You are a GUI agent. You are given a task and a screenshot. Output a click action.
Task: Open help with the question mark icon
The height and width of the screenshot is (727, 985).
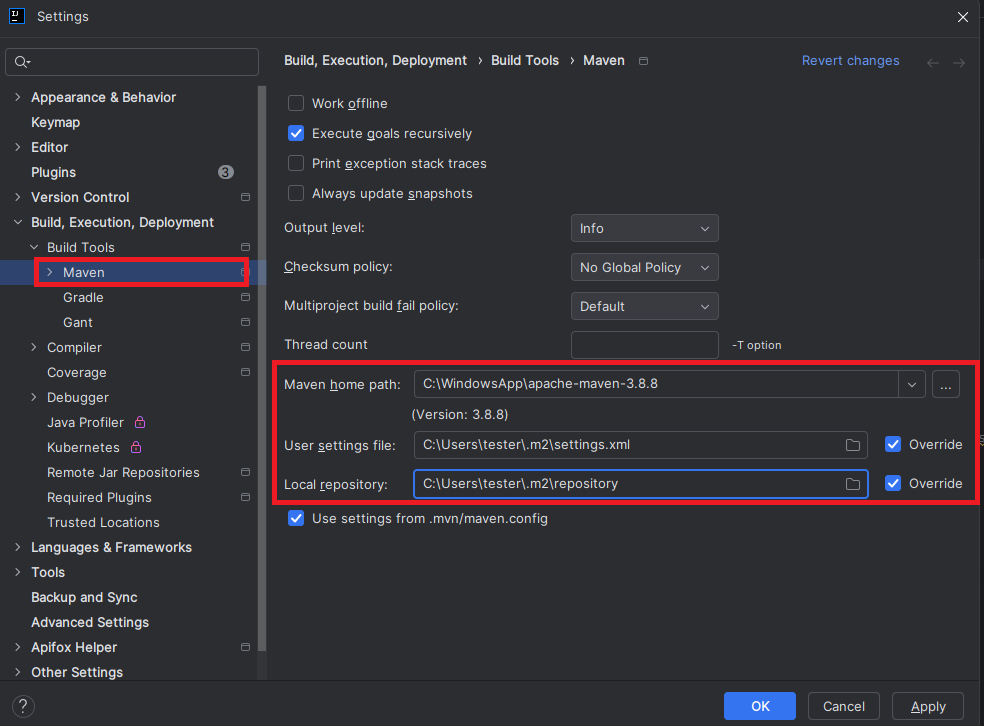click(23, 706)
